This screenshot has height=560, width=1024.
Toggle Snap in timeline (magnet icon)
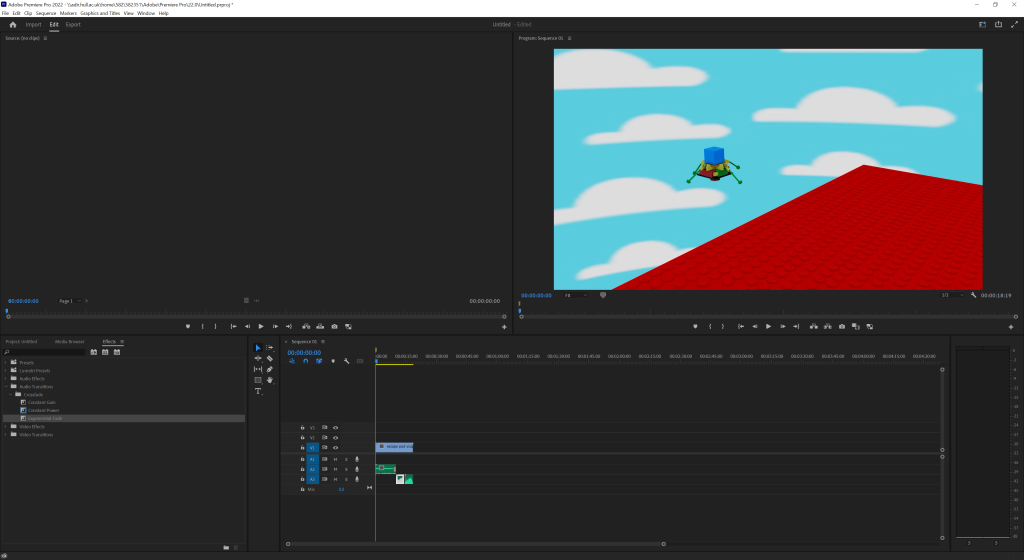pyautogui.click(x=305, y=361)
